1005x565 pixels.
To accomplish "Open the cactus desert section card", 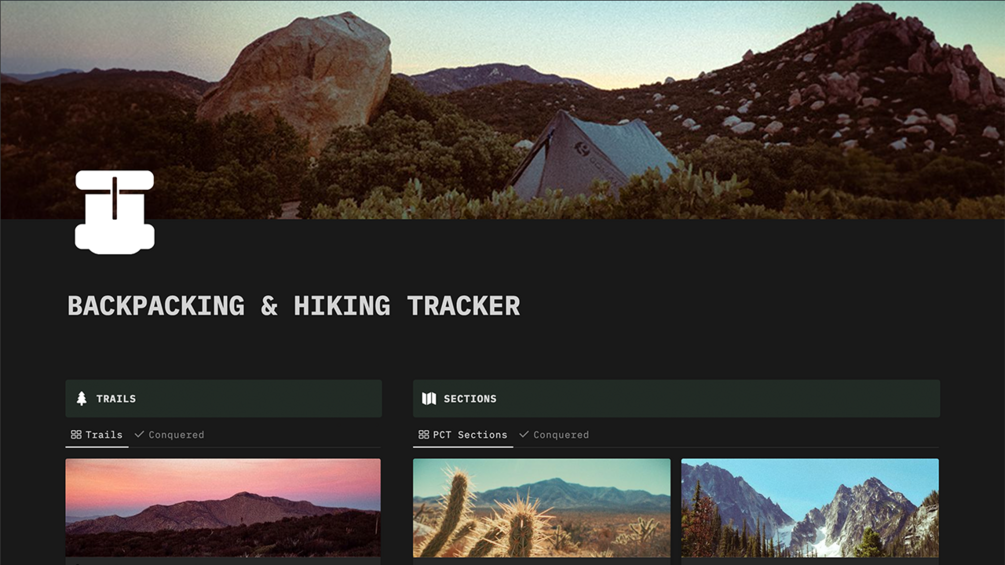I will coord(542,507).
